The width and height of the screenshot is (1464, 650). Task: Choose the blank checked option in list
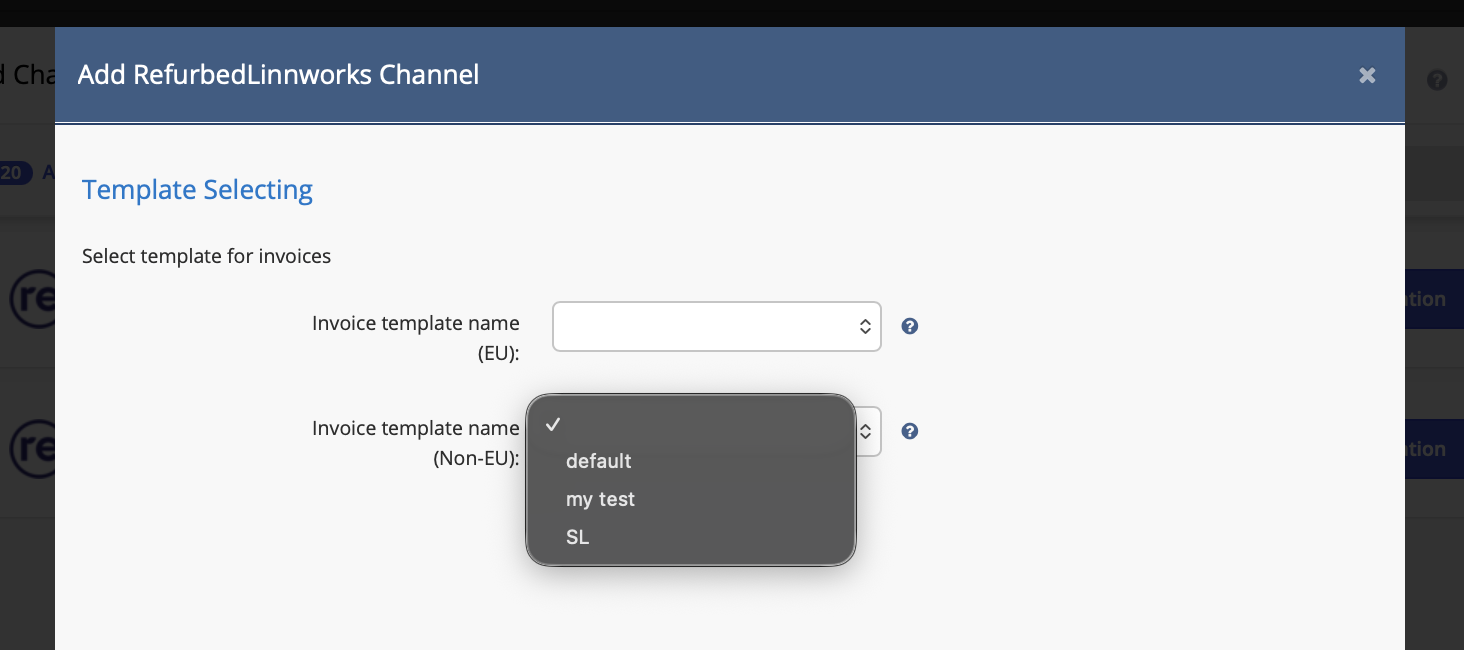click(x=691, y=424)
